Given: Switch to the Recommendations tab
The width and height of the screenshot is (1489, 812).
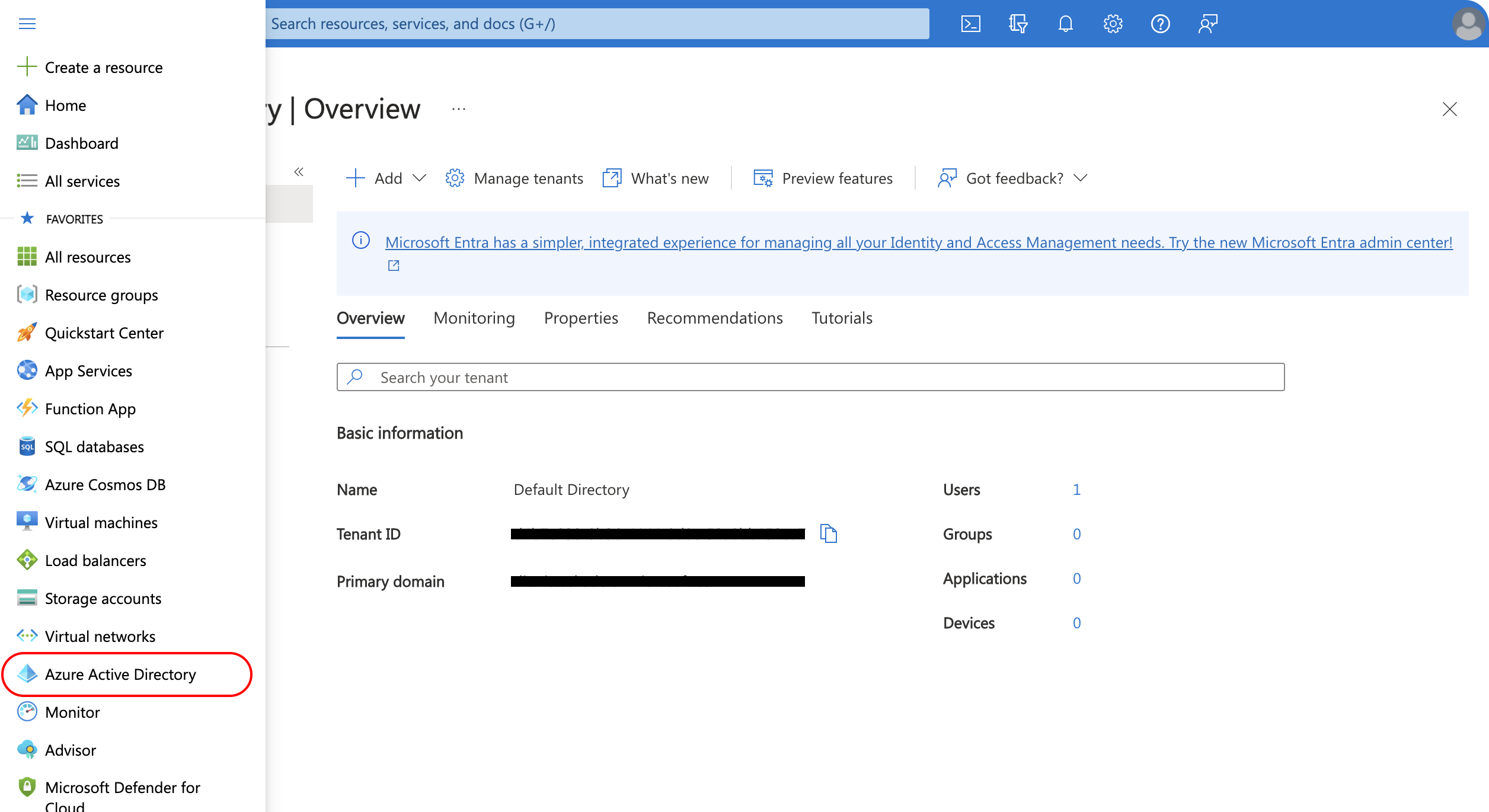Looking at the screenshot, I should point(714,318).
